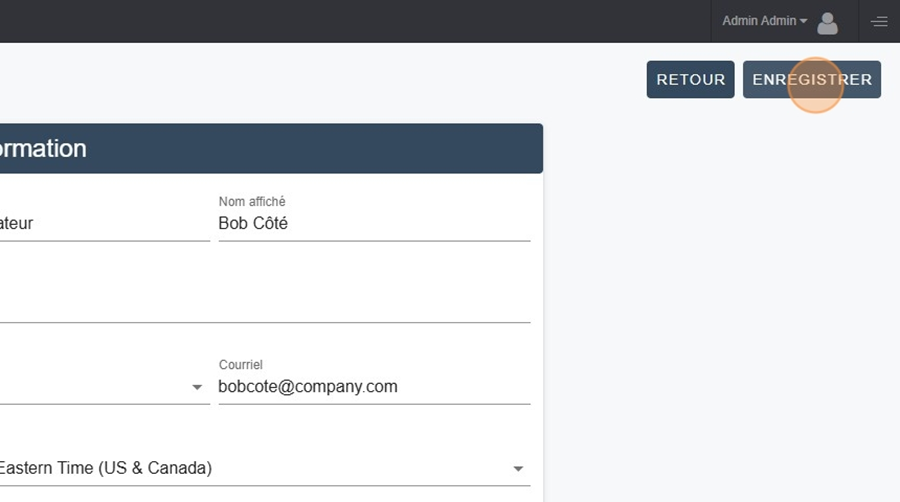This screenshot has height=502, width=900.
Task: Expand the dropdown arrow left of Courriel
Action: pos(197,387)
